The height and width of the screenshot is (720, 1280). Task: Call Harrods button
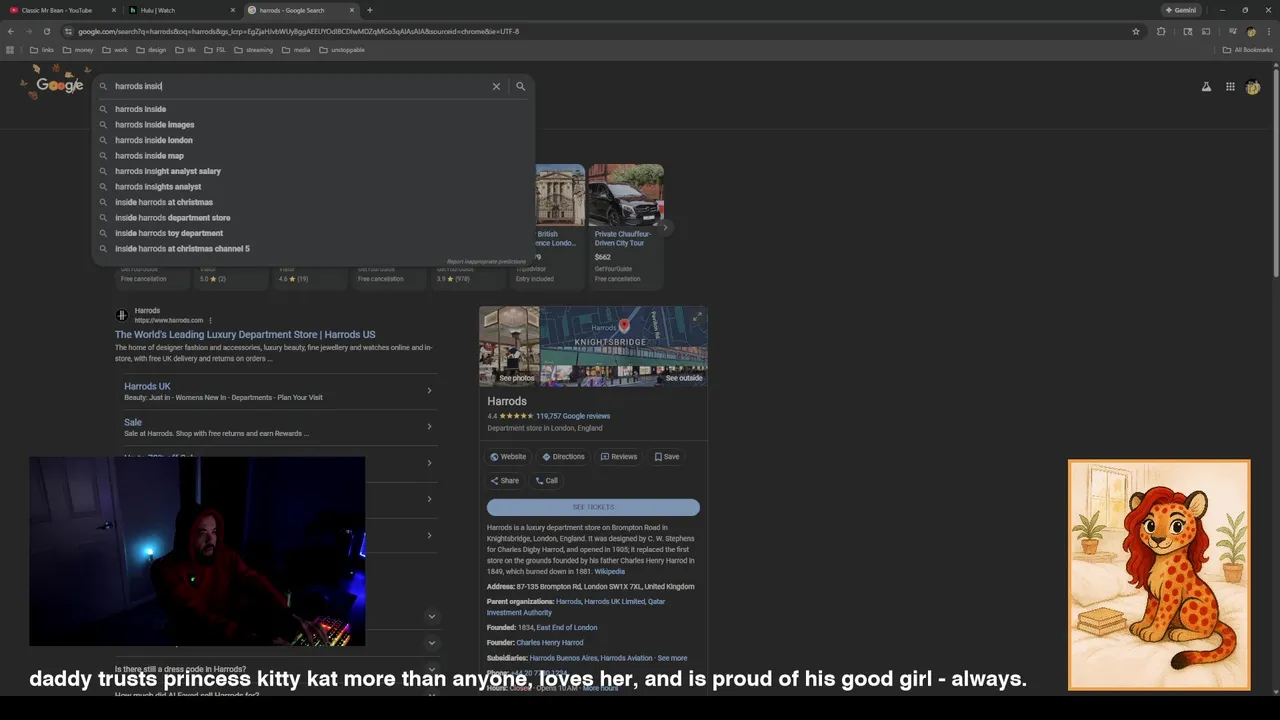pos(546,480)
